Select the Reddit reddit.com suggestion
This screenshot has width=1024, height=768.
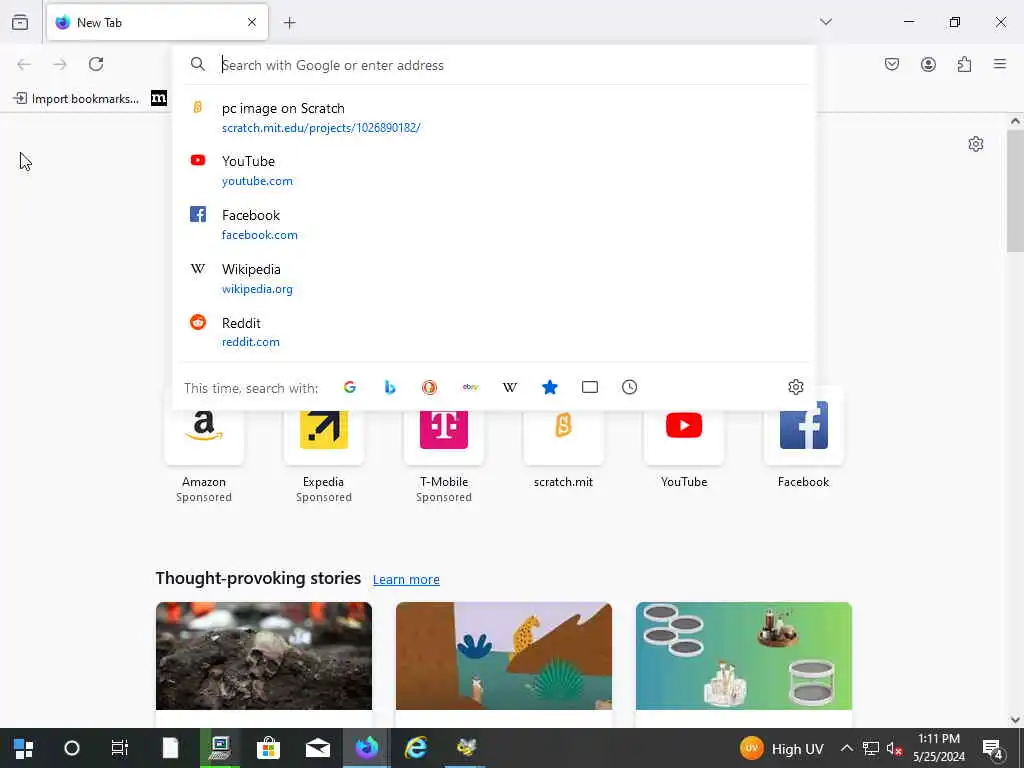click(494, 332)
